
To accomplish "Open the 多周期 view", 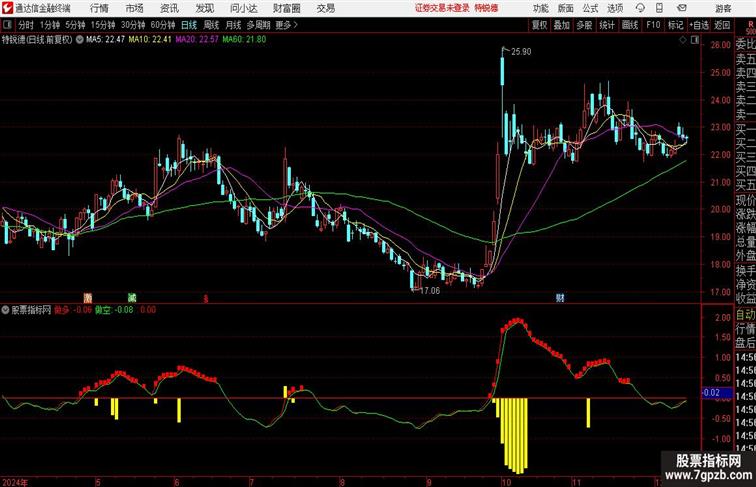I will pos(259,25).
